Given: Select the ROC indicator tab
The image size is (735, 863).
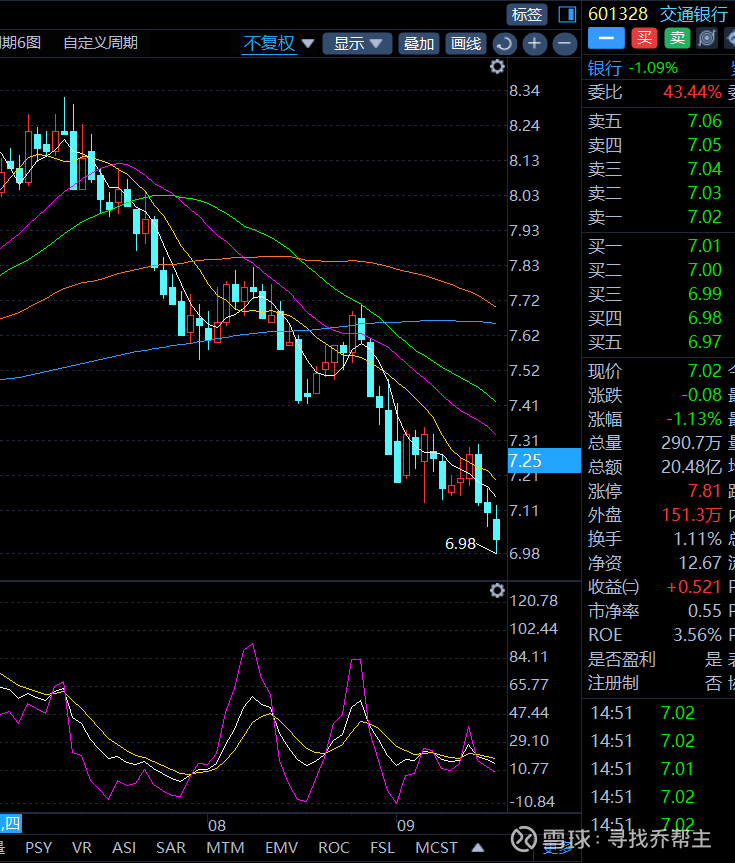Looking at the screenshot, I should coord(334,848).
